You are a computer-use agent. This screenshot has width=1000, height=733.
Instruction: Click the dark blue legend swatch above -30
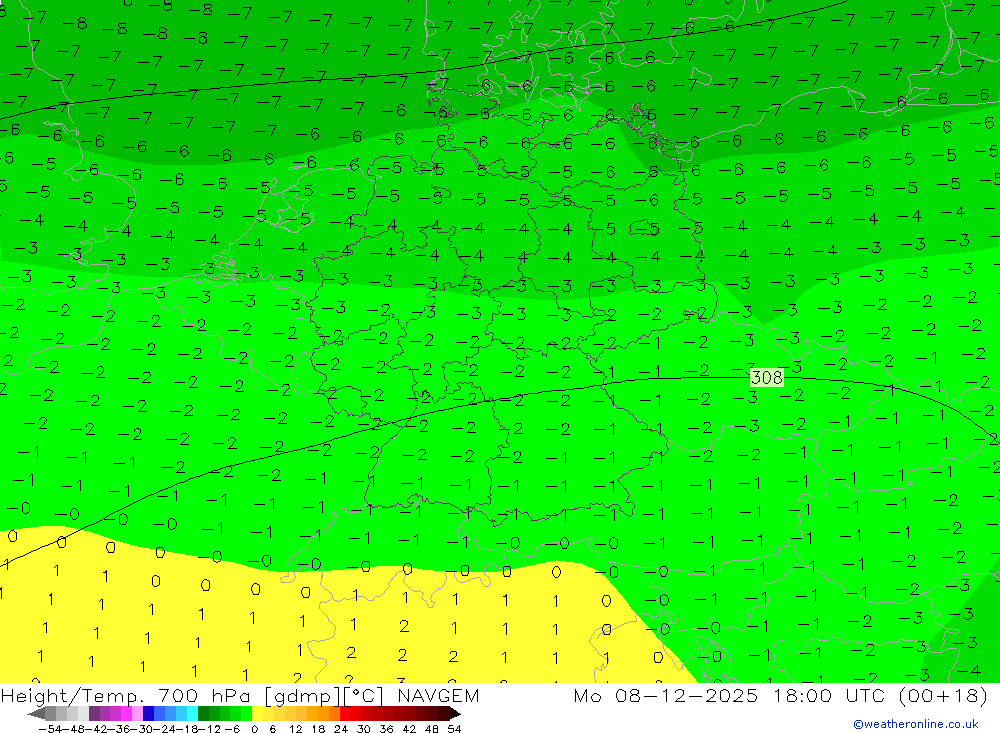(148, 713)
